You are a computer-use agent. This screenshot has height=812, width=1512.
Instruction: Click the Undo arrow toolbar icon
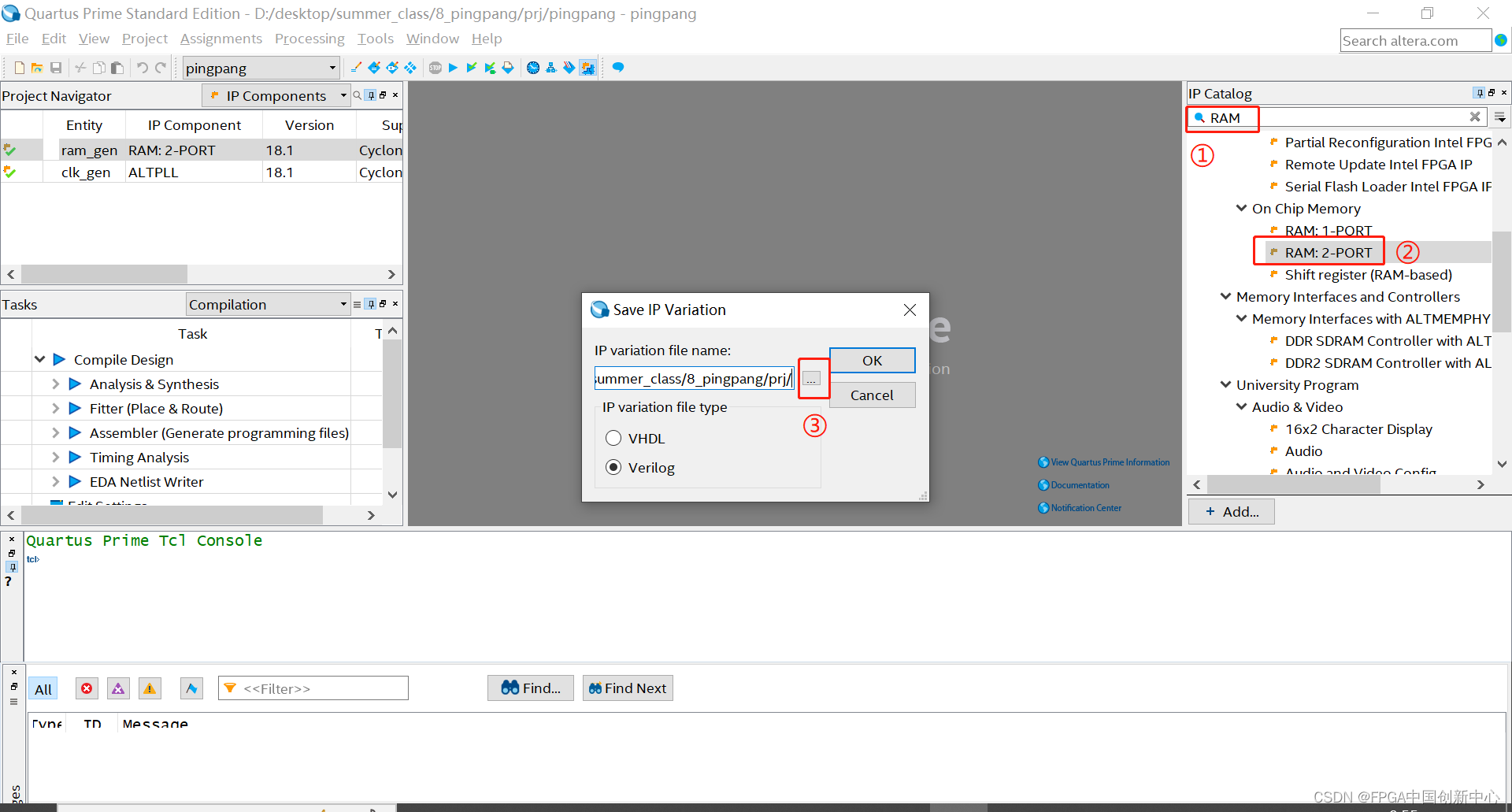(x=143, y=68)
